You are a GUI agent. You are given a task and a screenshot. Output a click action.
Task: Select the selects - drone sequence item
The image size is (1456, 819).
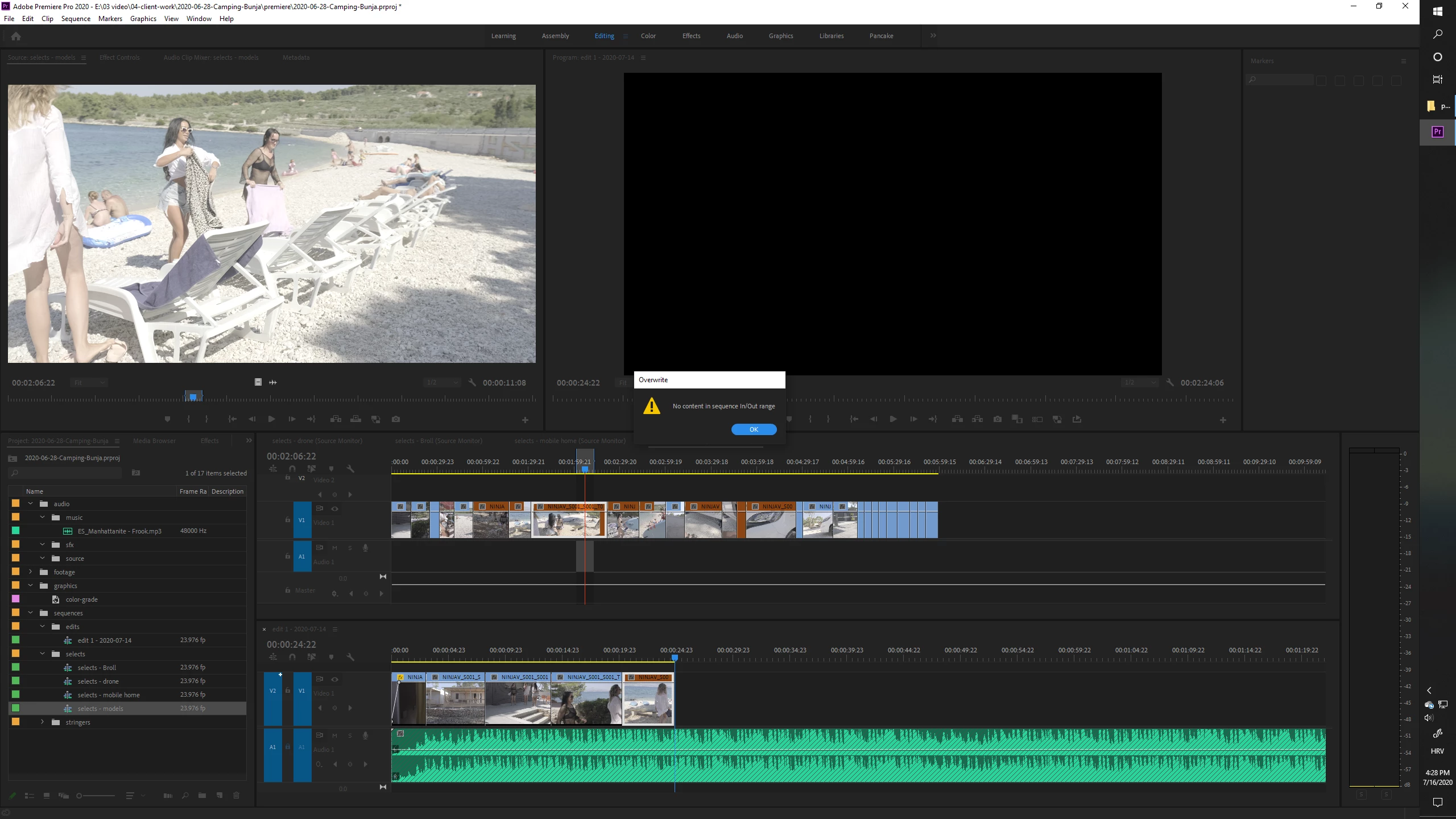98,681
